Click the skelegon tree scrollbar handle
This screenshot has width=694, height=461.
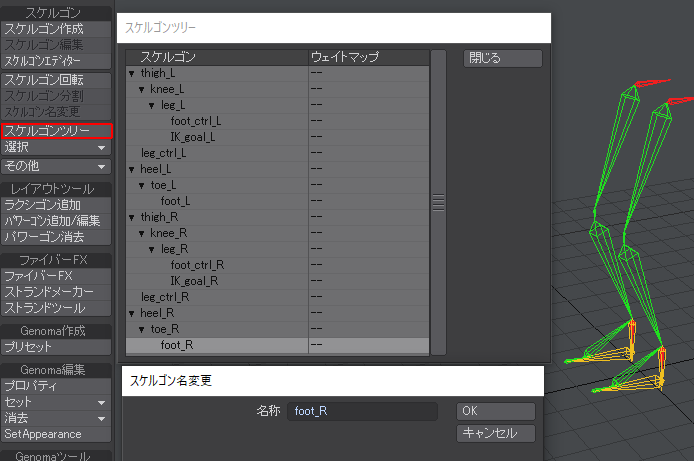(438, 202)
